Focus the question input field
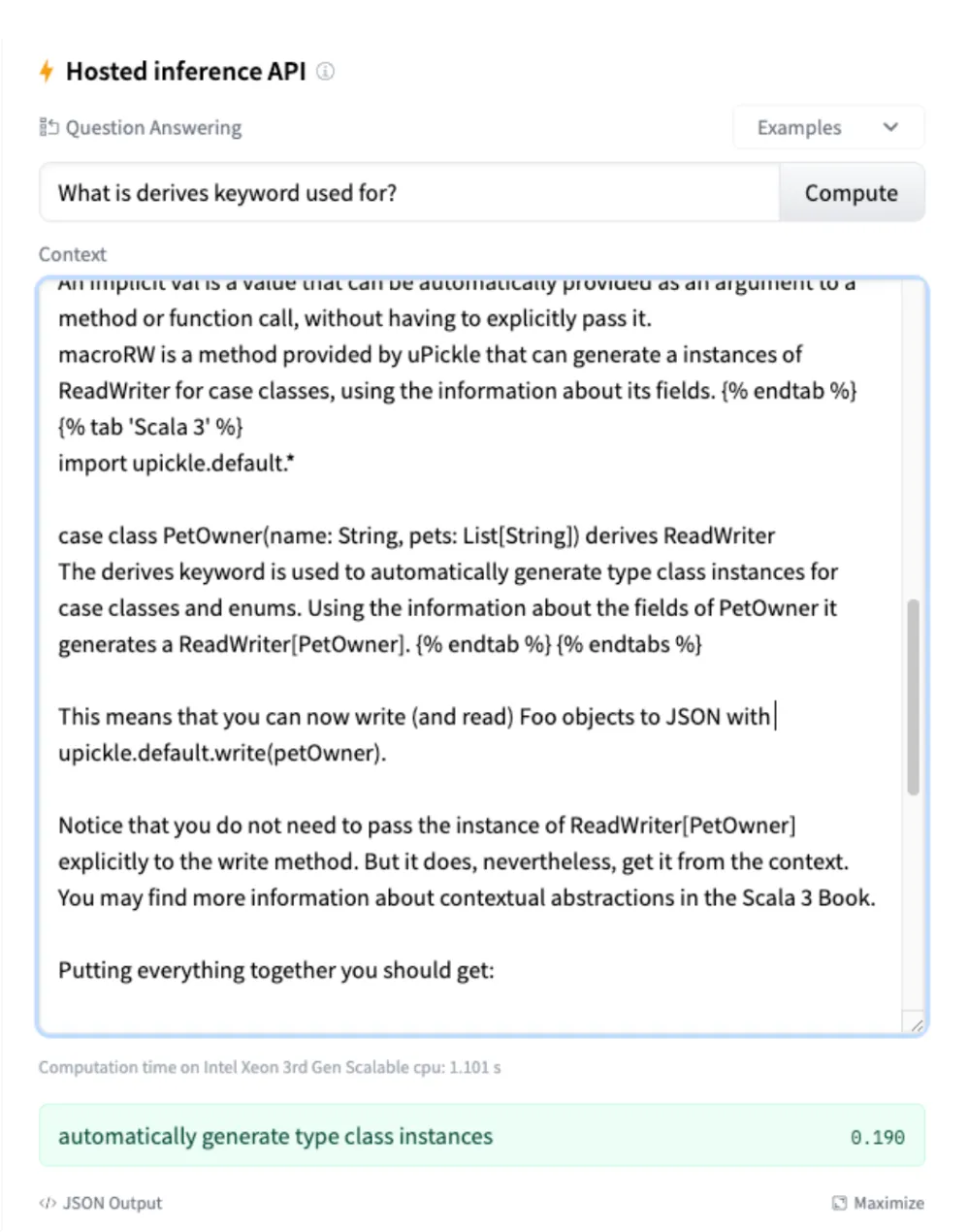The image size is (968, 1232). coord(409,193)
